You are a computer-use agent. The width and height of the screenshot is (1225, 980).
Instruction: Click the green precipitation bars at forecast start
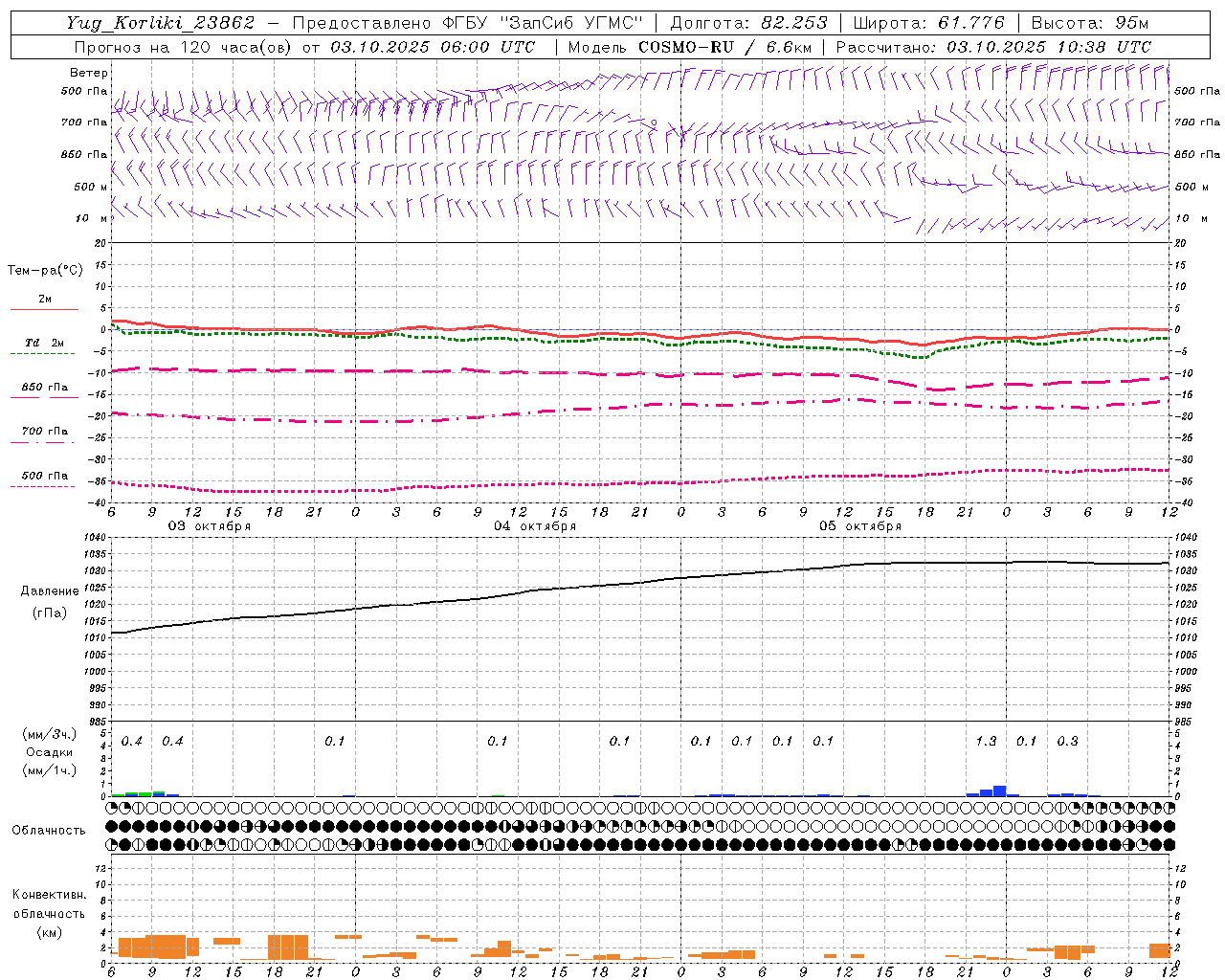139,793
